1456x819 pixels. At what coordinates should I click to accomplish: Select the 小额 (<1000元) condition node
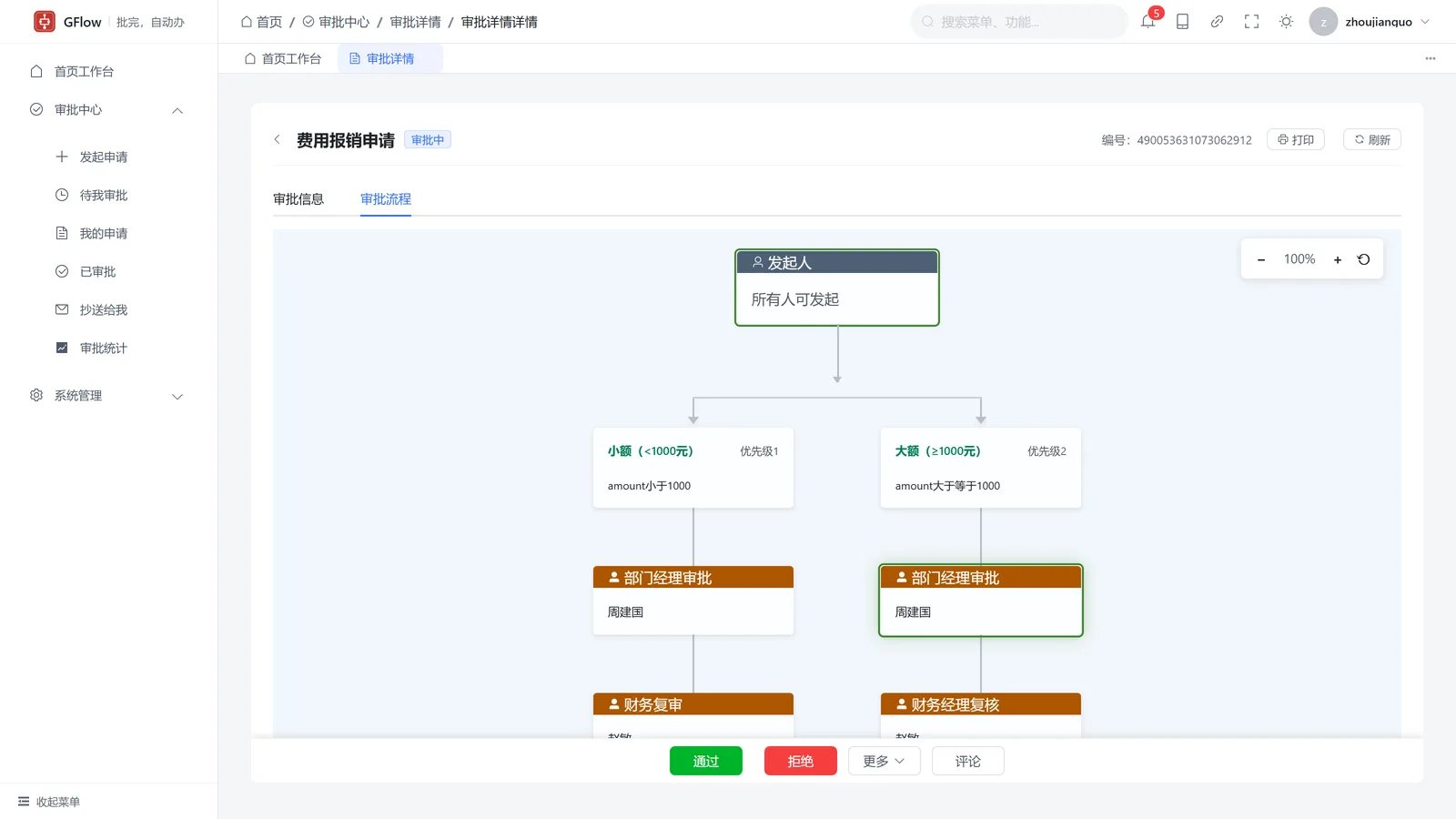click(693, 468)
